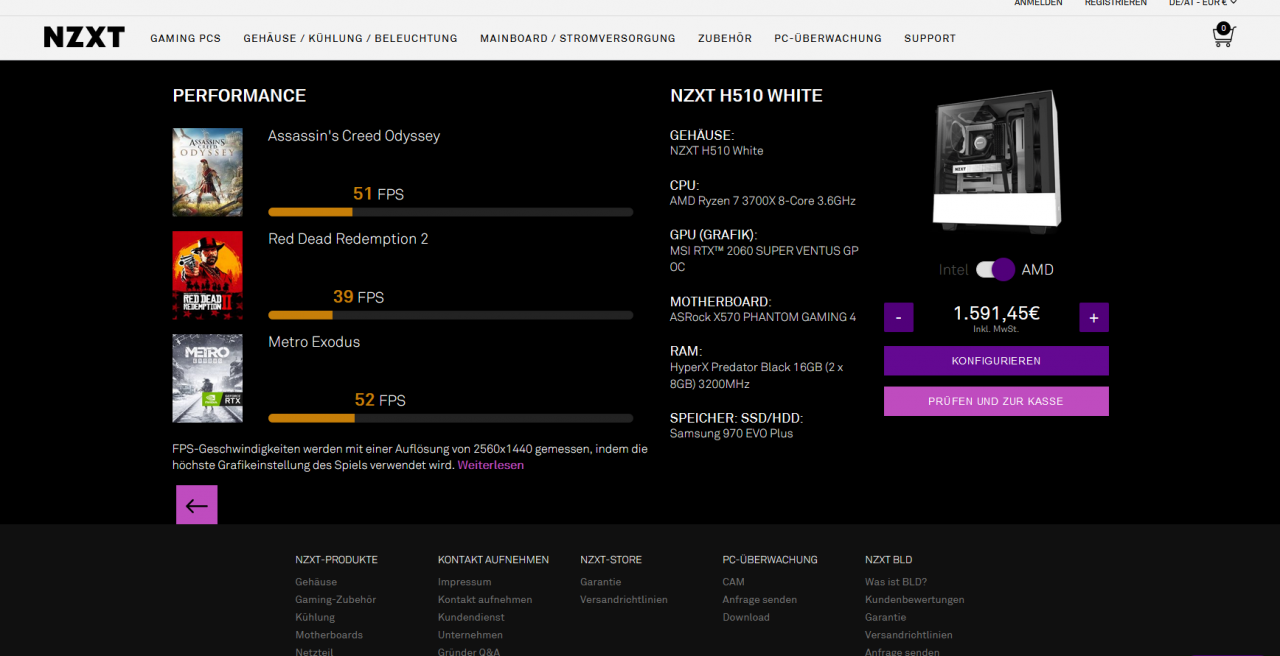This screenshot has height=656, width=1280.
Task: Open the DE/AT - EUR € region dropdown
Action: click(x=1203, y=3)
